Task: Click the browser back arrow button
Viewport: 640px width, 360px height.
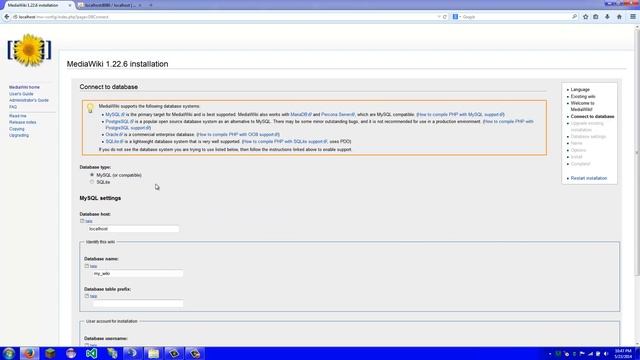Action: point(7,17)
